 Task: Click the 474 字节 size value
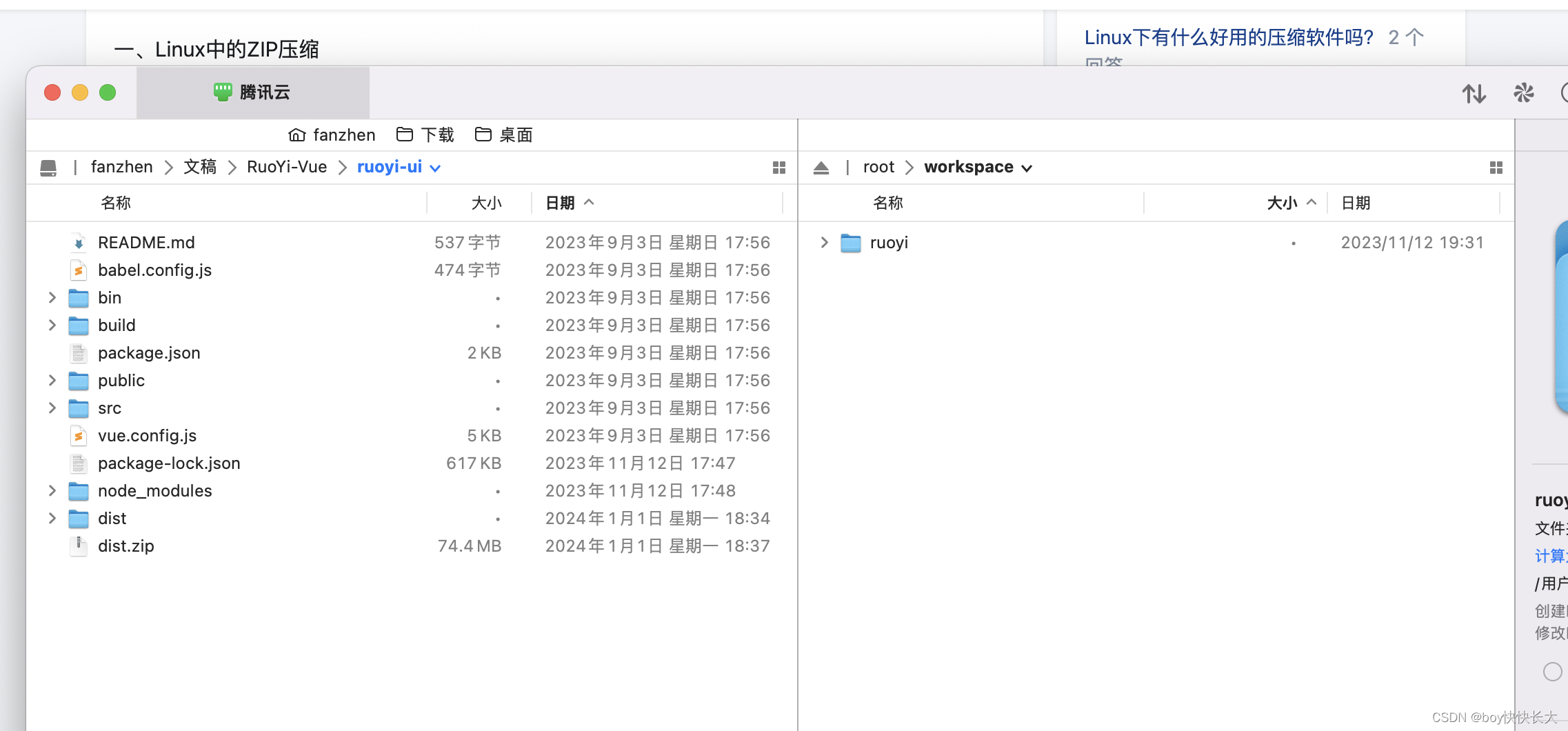(x=468, y=270)
